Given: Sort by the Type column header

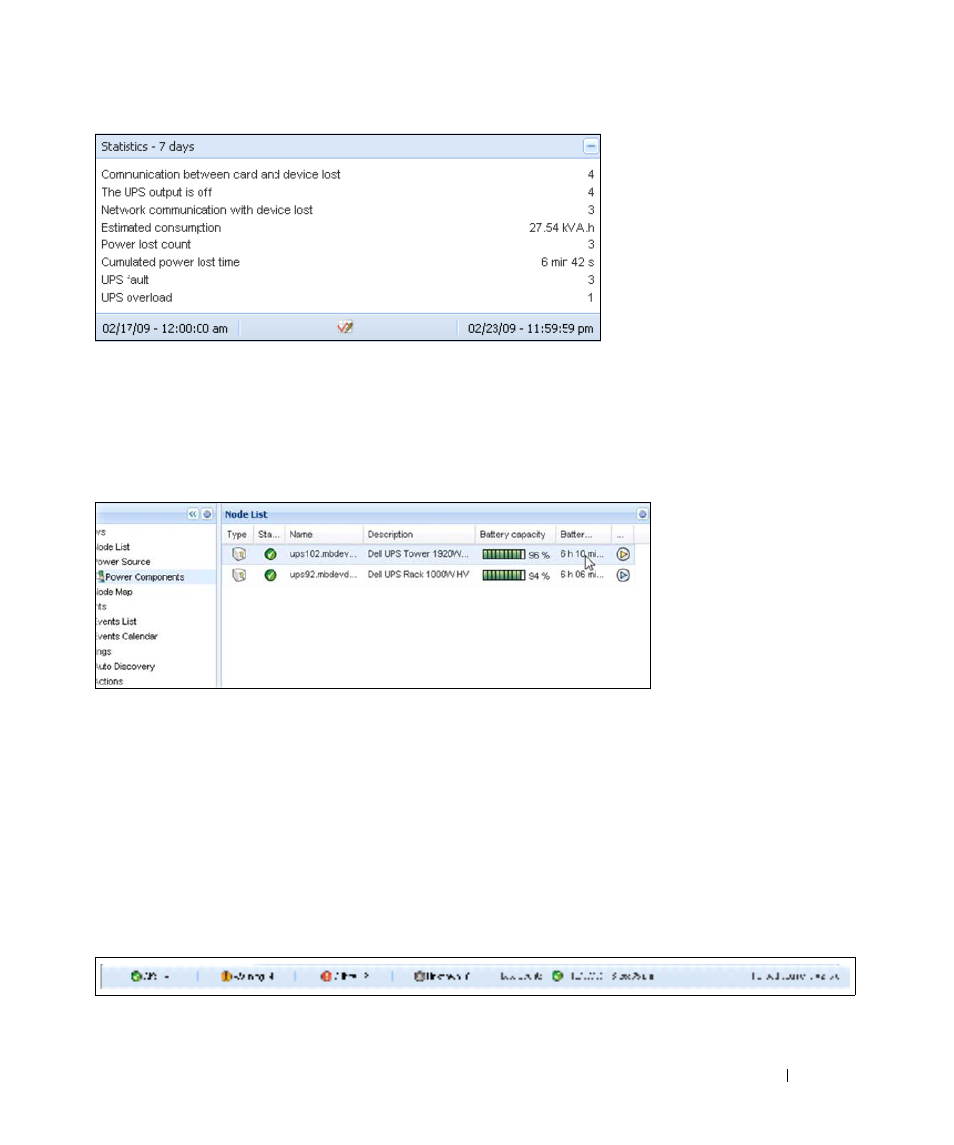Looking at the screenshot, I should [237, 535].
